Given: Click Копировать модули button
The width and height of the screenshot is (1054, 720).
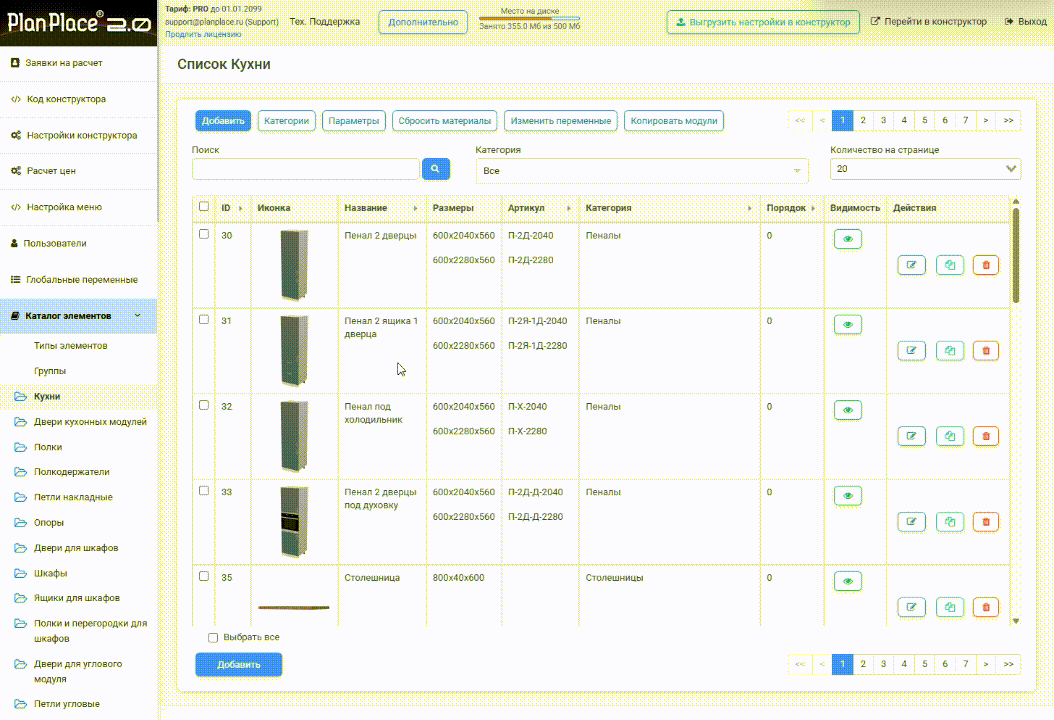Looking at the screenshot, I should [674, 121].
